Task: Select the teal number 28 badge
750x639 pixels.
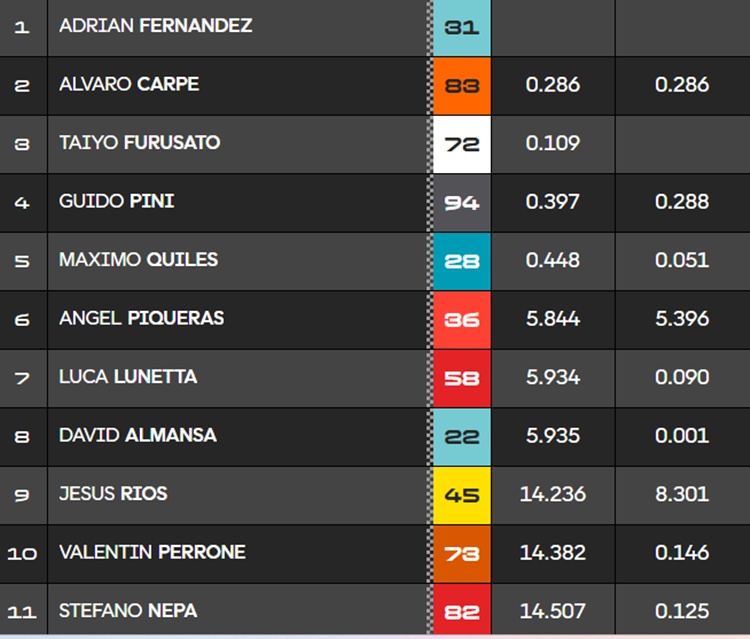Action: (x=462, y=261)
